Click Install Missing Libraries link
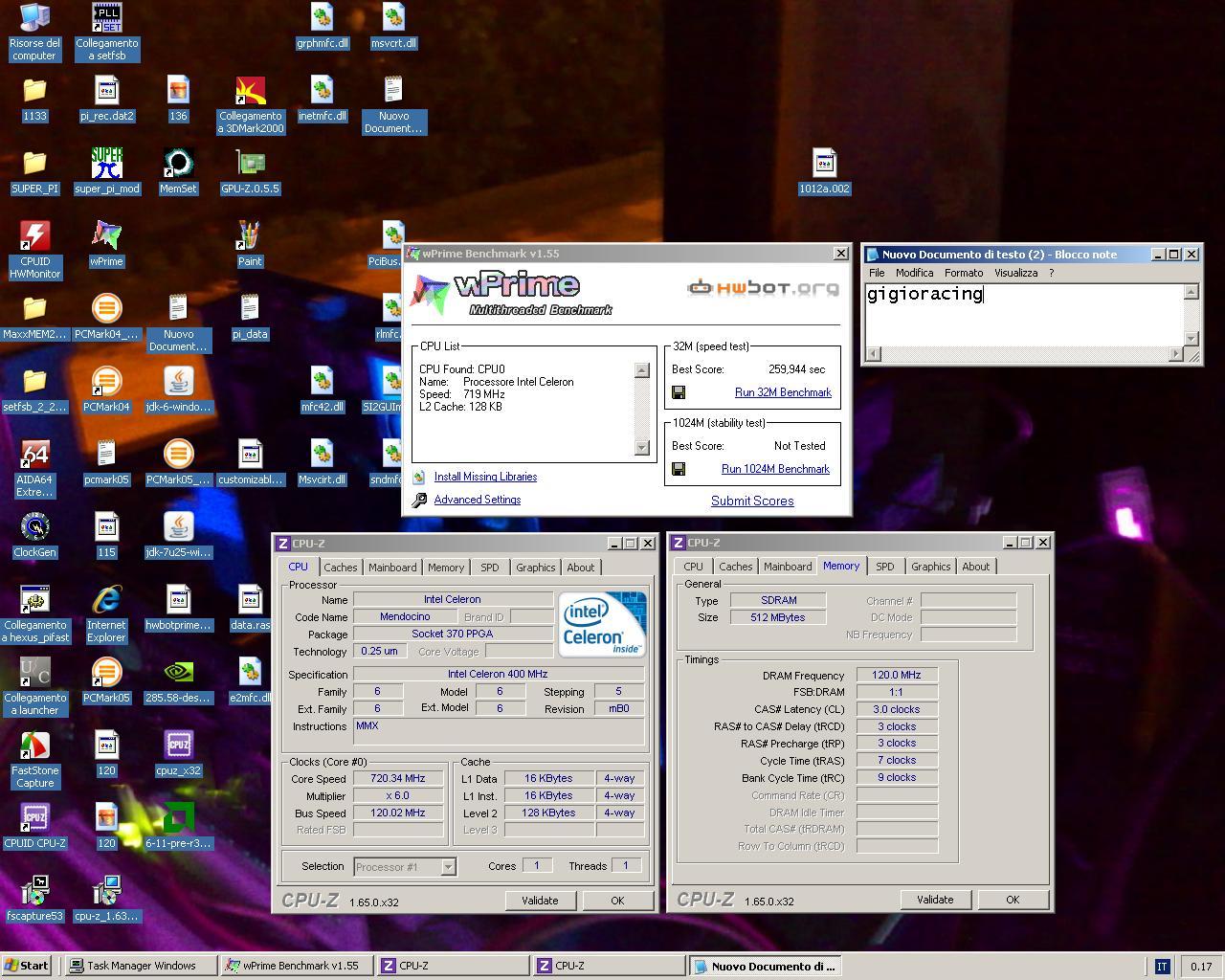1225x980 pixels. pyautogui.click(x=485, y=477)
